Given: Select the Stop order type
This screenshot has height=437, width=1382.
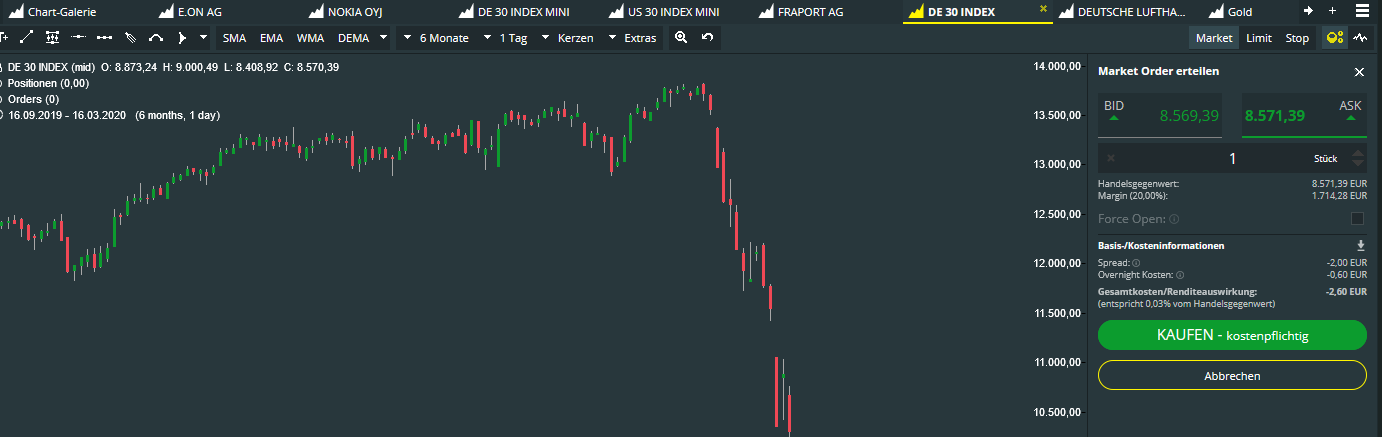Looking at the screenshot, I should click(1297, 38).
